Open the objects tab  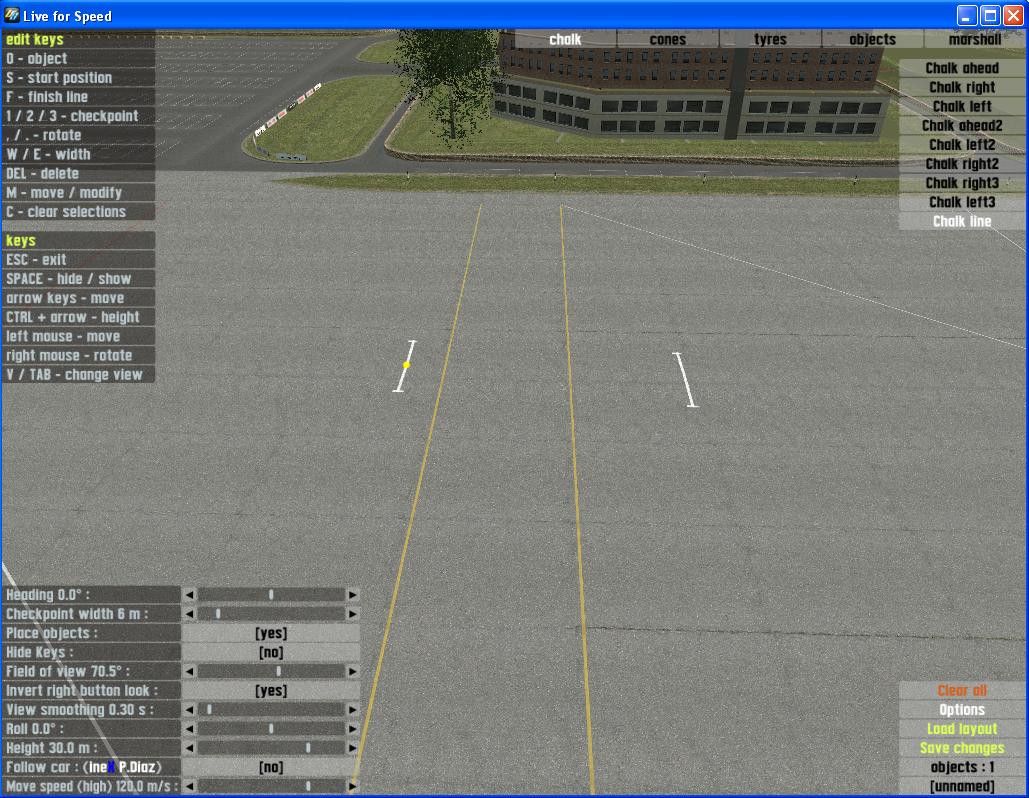tap(872, 39)
